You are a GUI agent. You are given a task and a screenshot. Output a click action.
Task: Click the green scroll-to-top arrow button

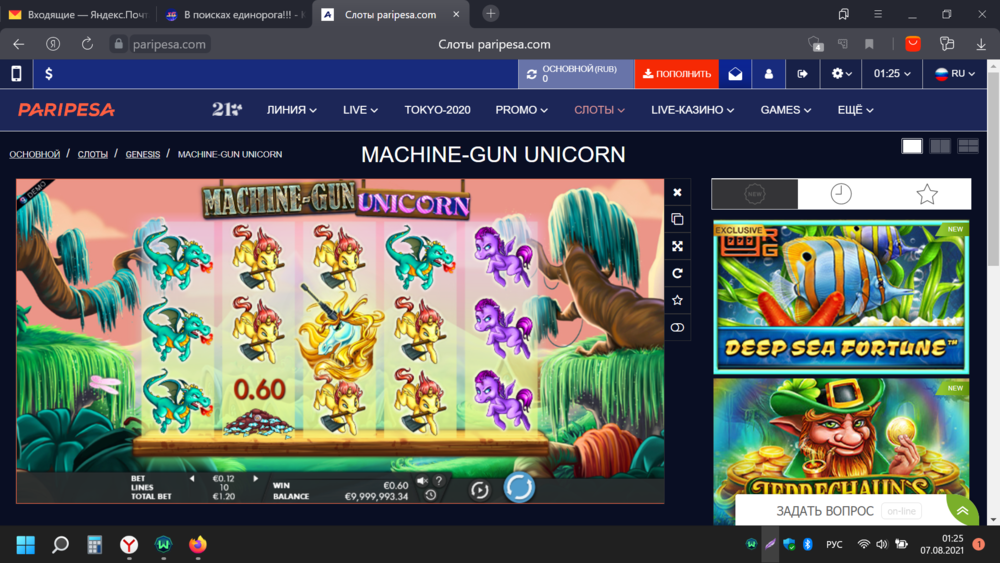click(963, 511)
